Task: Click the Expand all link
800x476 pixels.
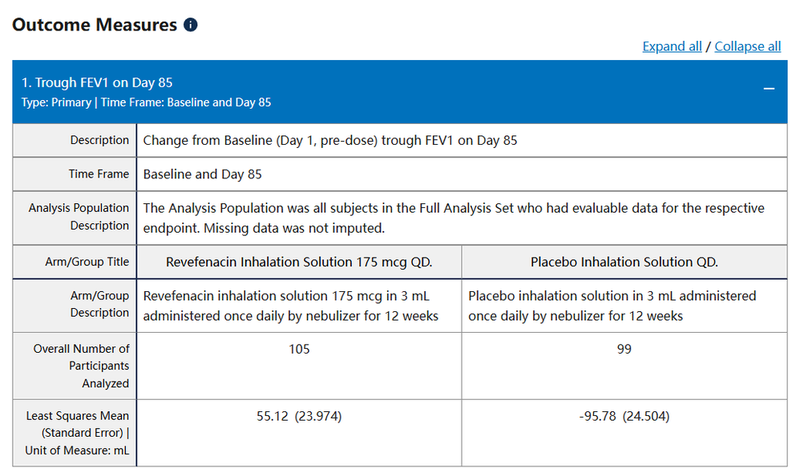Action: click(x=672, y=46)
